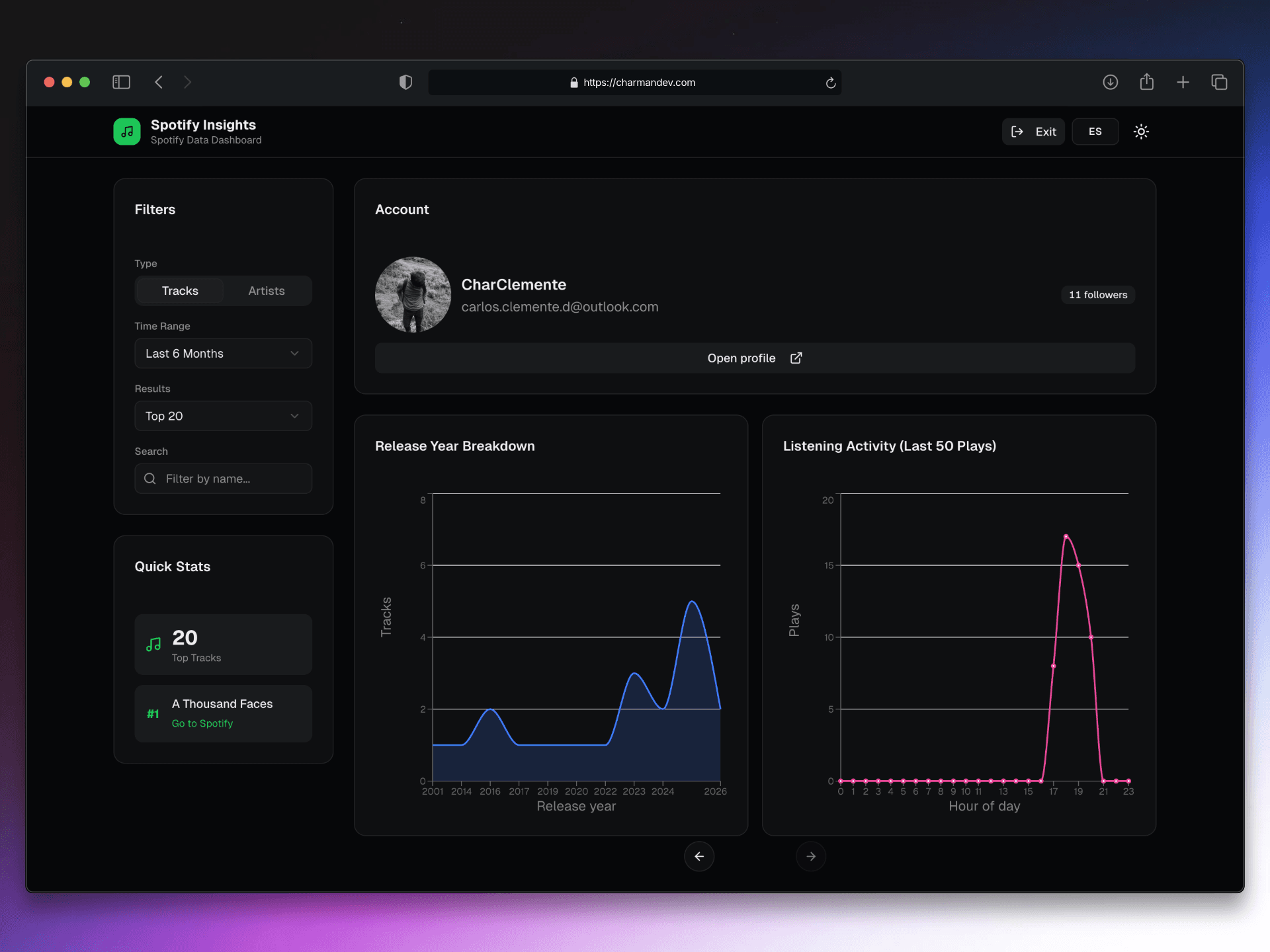Click the left arrow pagination control
1270x952 pixels.
point(698,856)
